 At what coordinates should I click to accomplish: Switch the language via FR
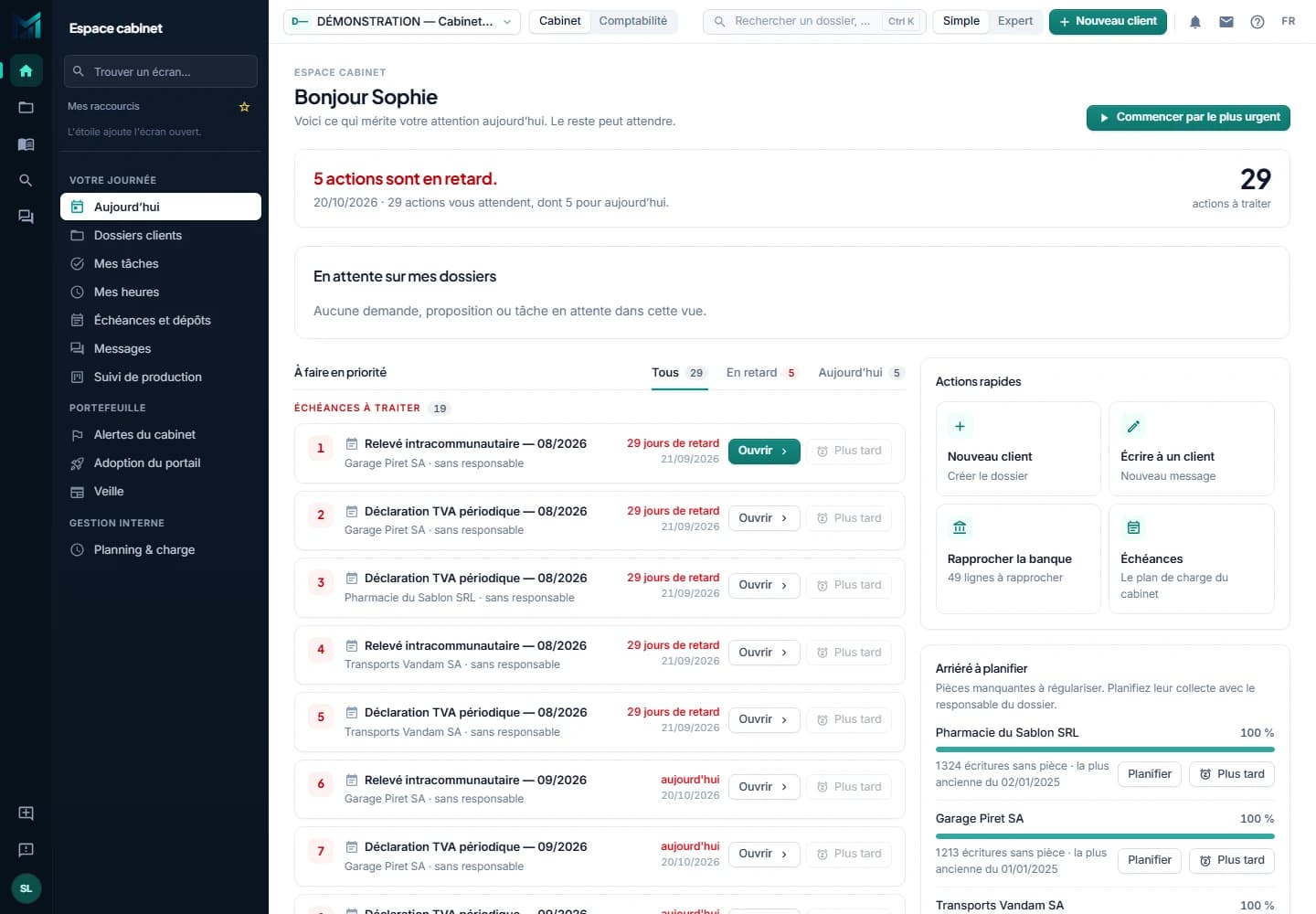point(1289,22)
